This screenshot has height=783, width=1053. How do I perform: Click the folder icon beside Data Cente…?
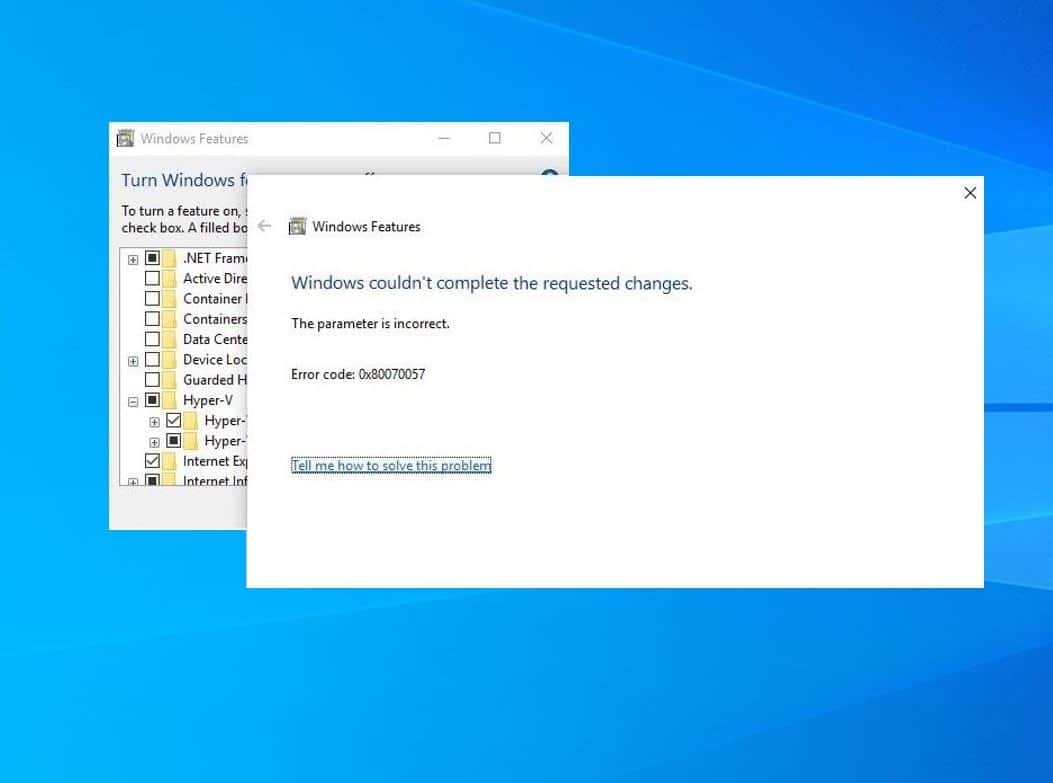170,339
